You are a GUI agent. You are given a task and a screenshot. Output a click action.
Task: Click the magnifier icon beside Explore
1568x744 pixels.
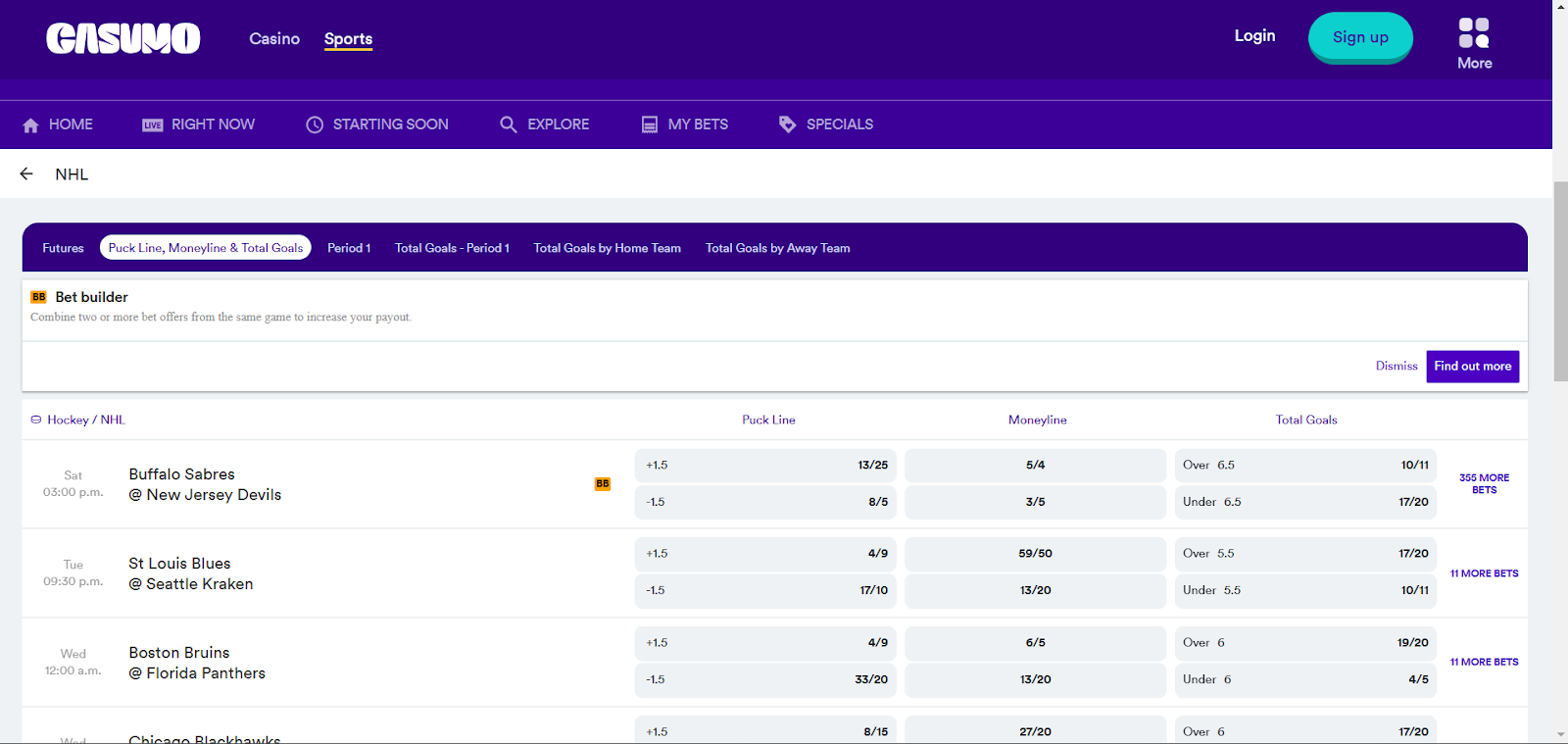pos(508,124)
